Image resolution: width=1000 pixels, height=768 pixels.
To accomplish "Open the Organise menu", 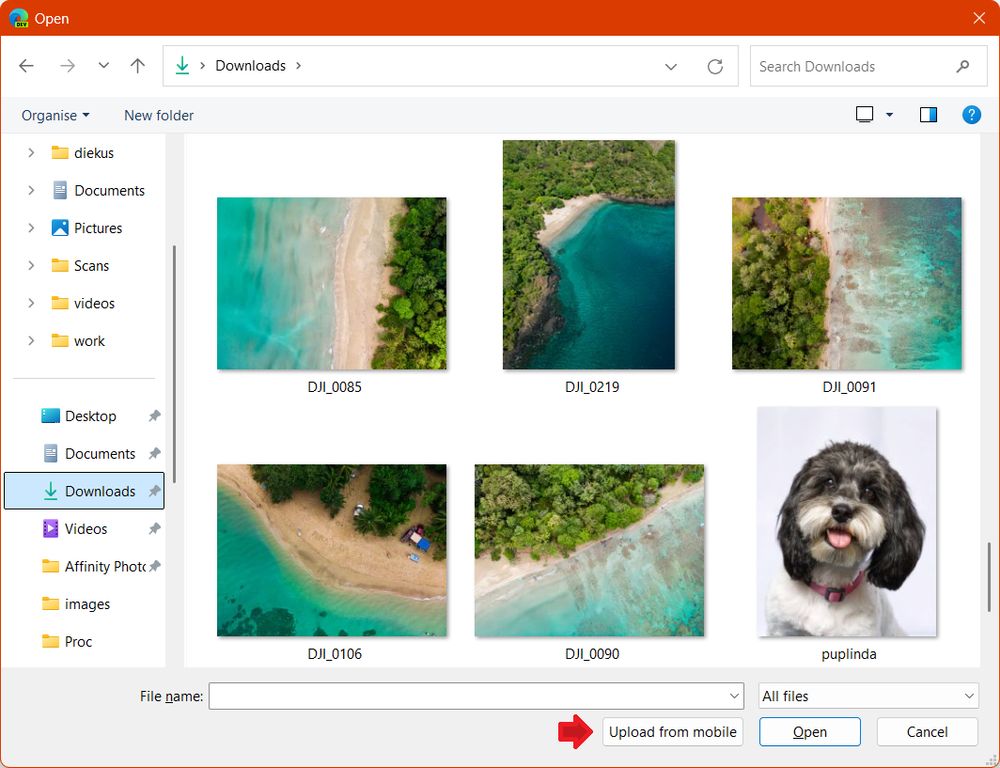I will pyautogui.click(x=55, y=115).
